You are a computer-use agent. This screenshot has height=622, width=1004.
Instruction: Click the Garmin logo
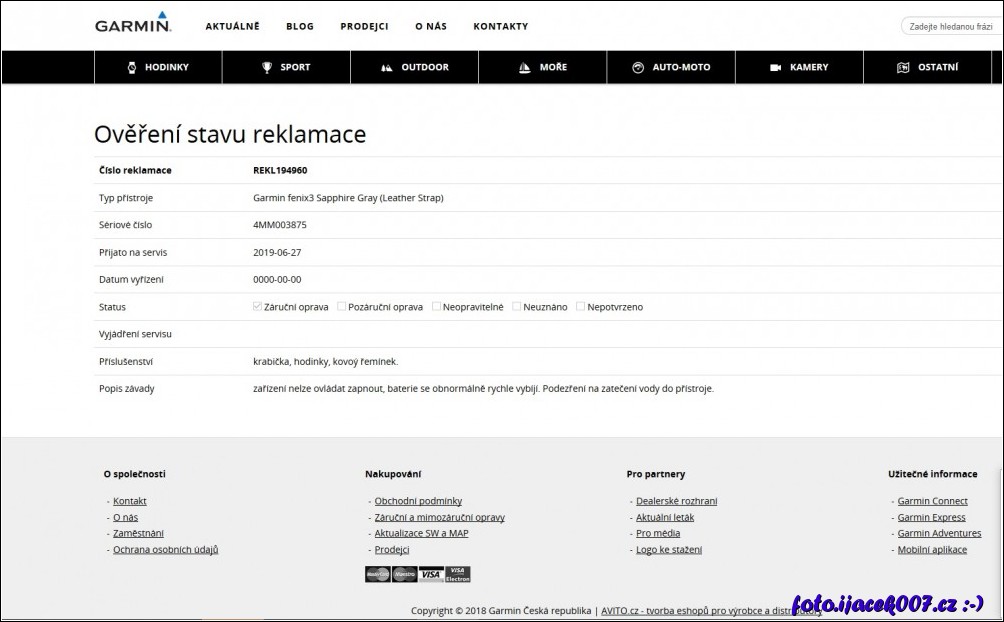(133, 24)
